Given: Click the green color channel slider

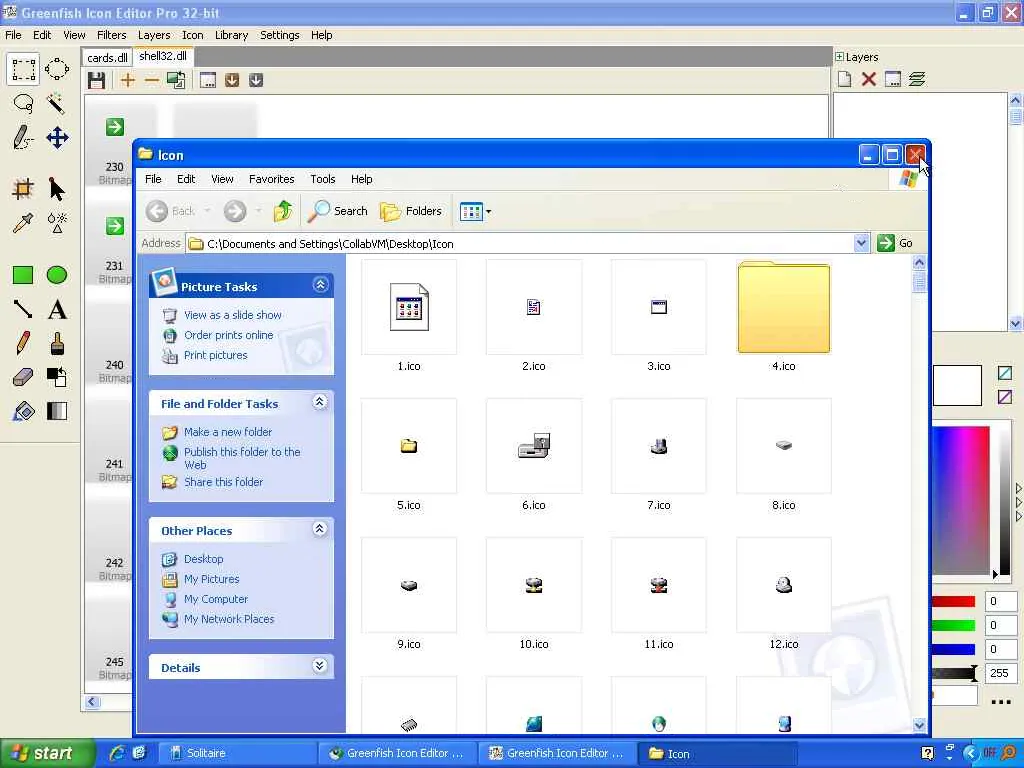Looking at the screenshot, I should 953,626.
